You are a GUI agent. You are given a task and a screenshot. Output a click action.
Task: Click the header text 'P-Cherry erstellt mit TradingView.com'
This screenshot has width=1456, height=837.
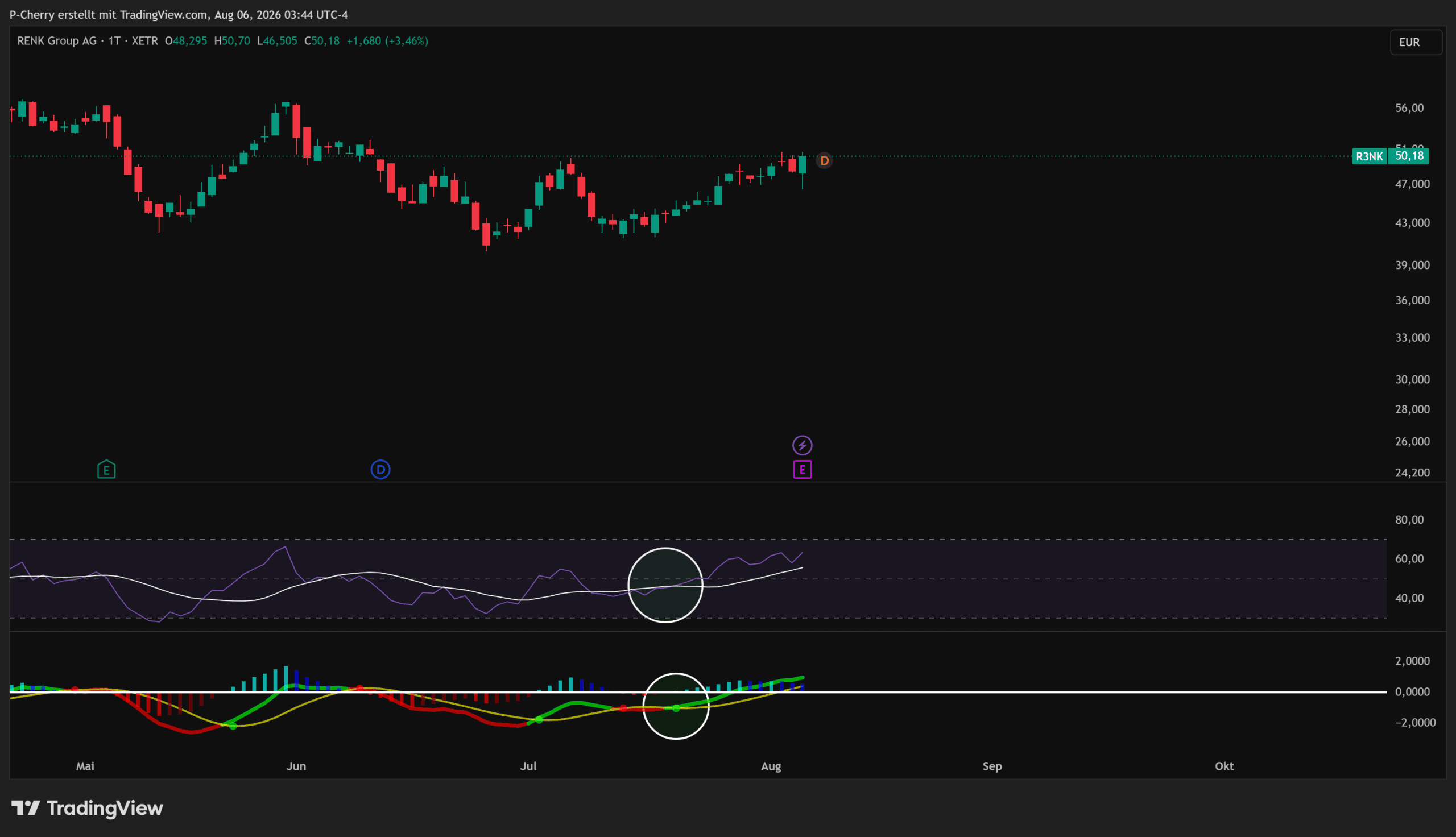tap(108, 14)
